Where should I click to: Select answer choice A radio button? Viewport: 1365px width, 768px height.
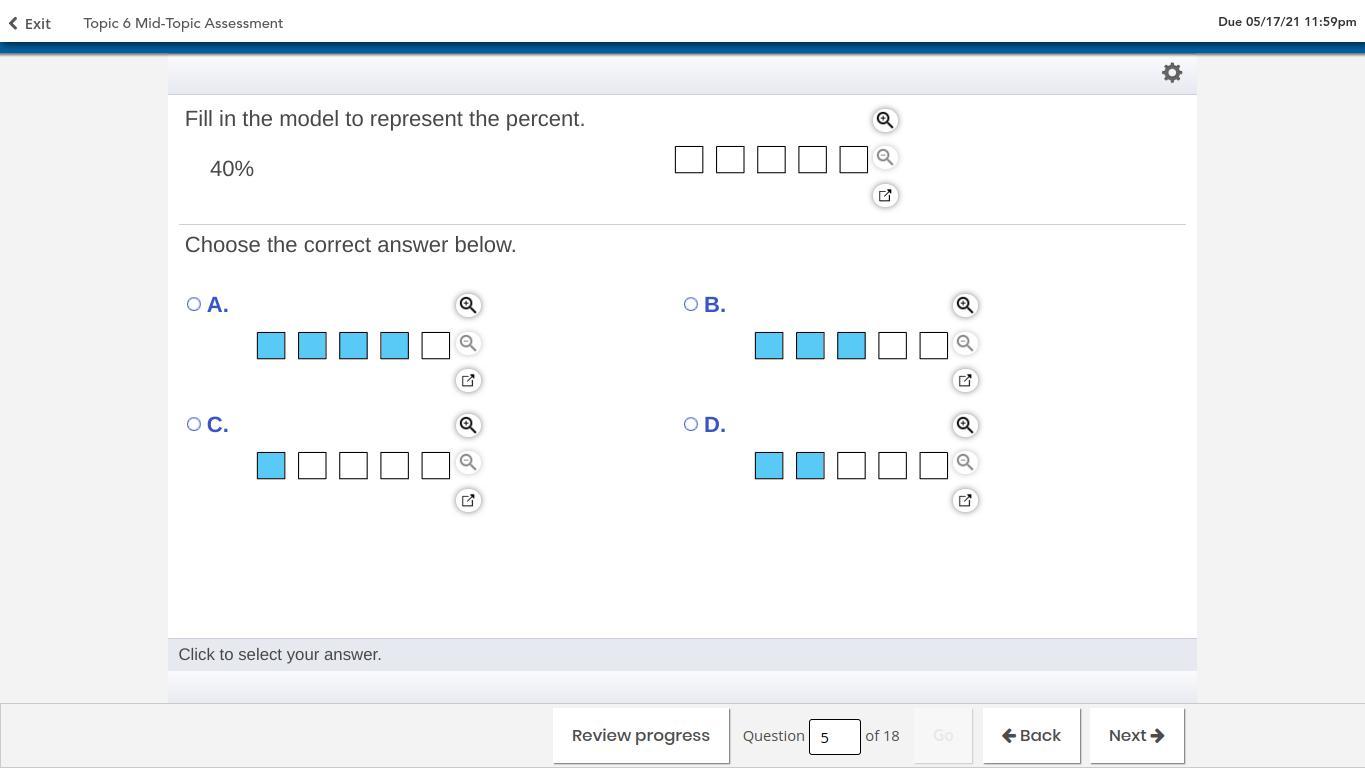pos(194,304)
